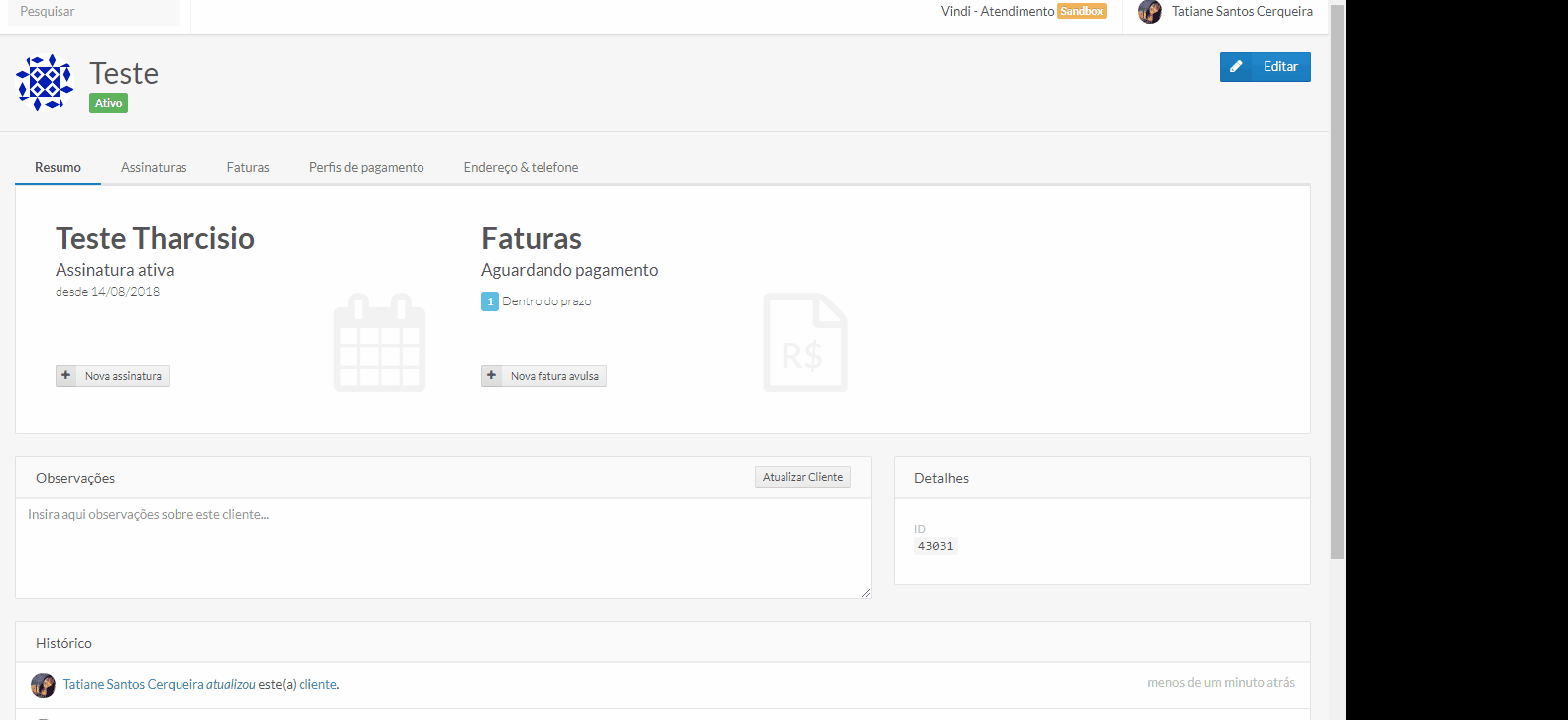Click the Pesquisar search field
The width and height of the screenshot is (1568, 720).
tap(94, 12)
